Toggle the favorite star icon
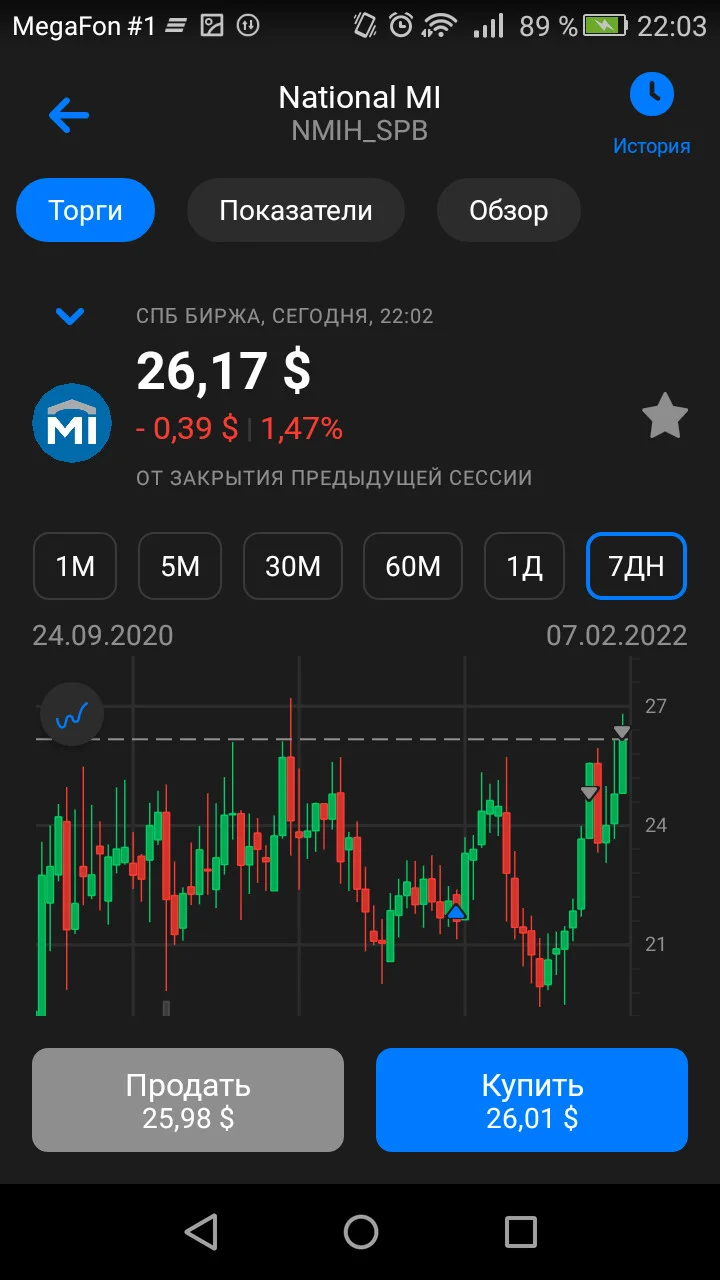 [665, 416]
